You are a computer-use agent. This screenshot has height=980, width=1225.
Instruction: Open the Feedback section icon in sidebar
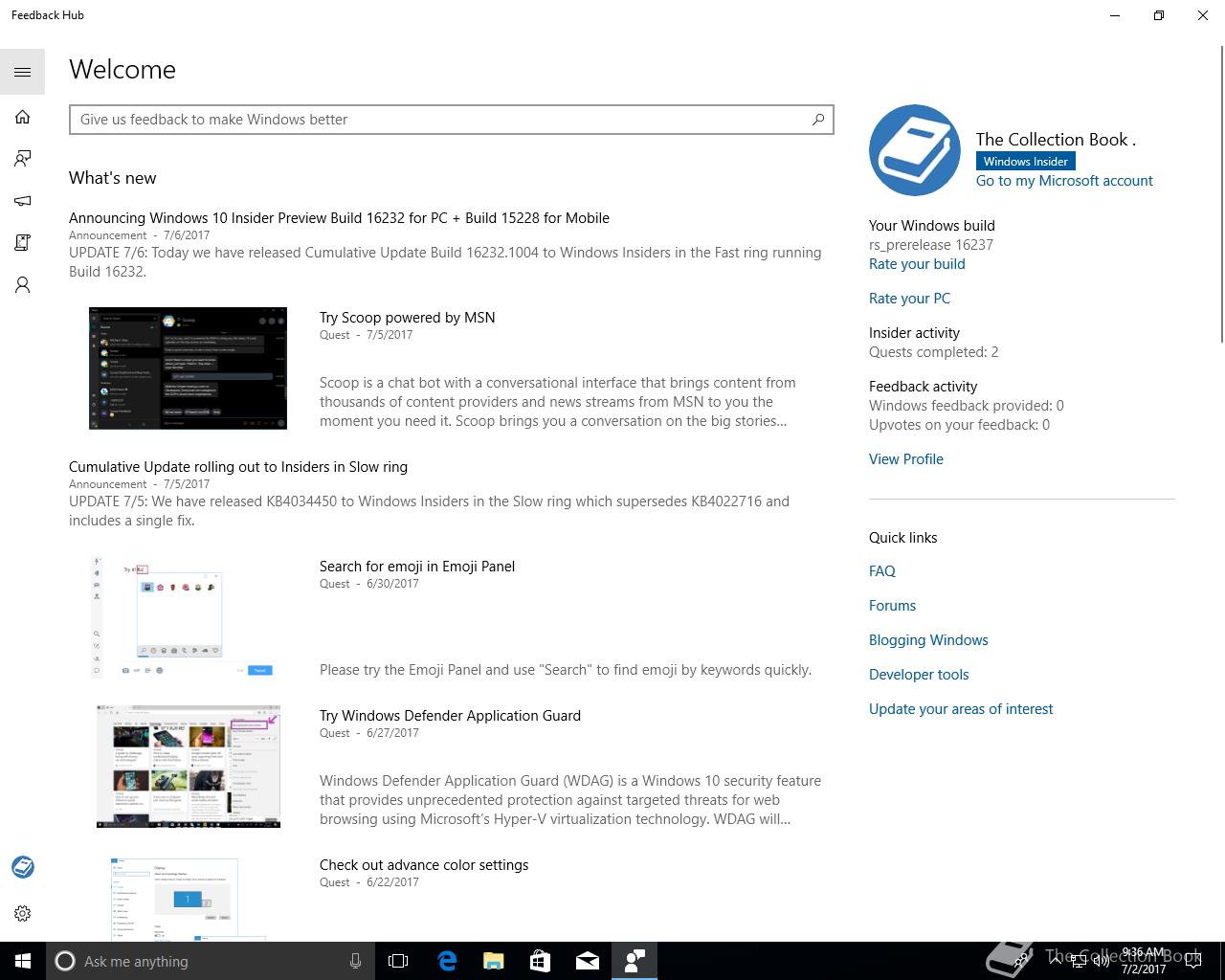22,159
